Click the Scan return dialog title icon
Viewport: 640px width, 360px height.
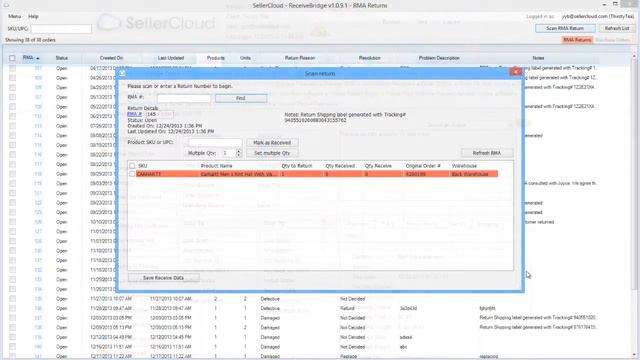coord(122,73)
